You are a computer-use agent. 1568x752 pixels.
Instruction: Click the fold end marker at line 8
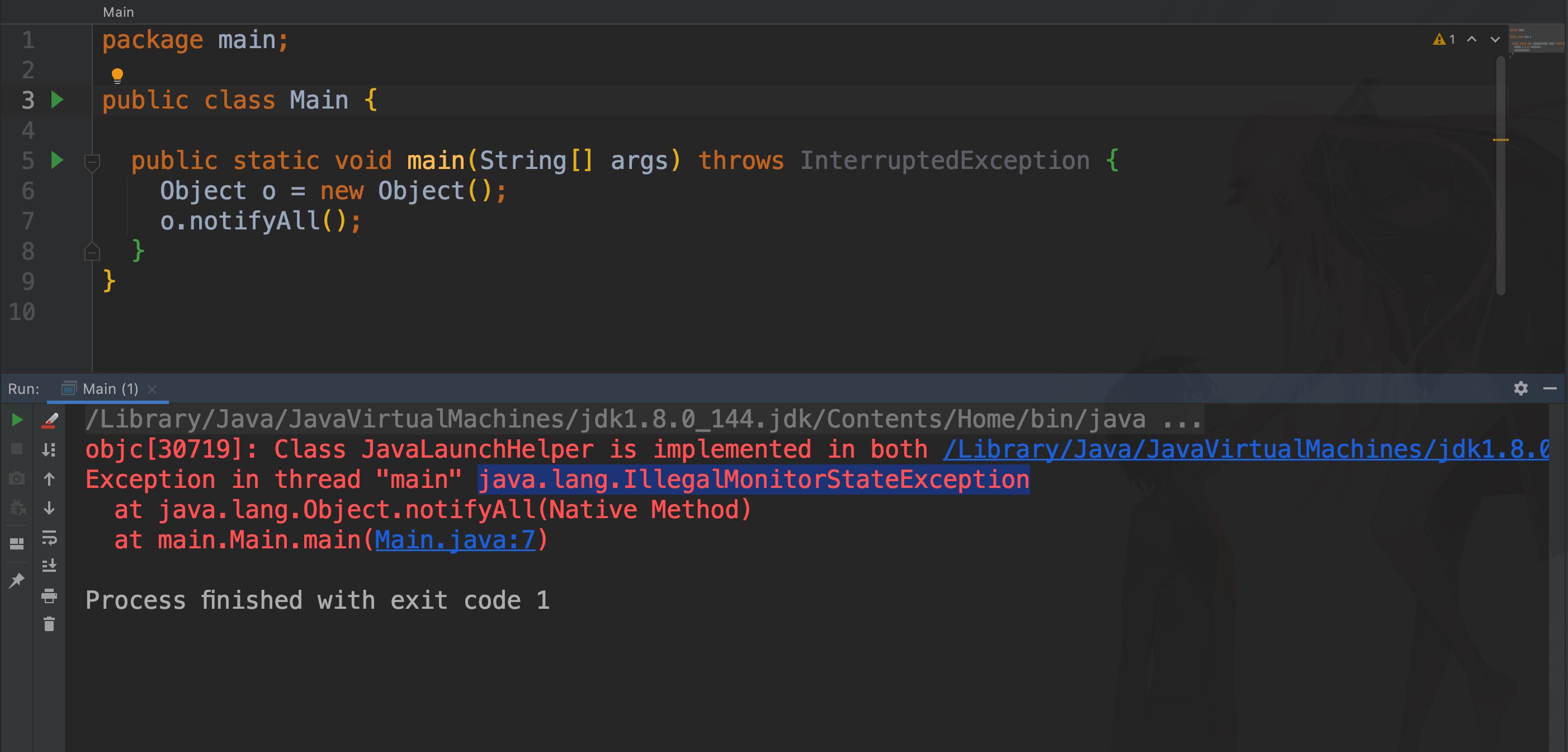tap(92, 251)
